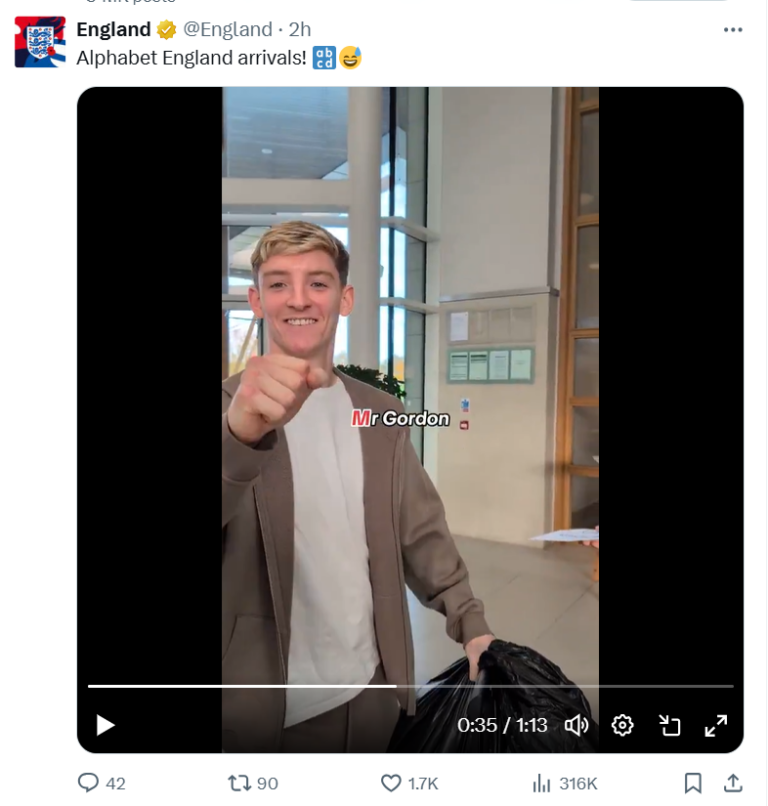
Task: Pop out video into mini player
Action: click(x=669, y=725)
